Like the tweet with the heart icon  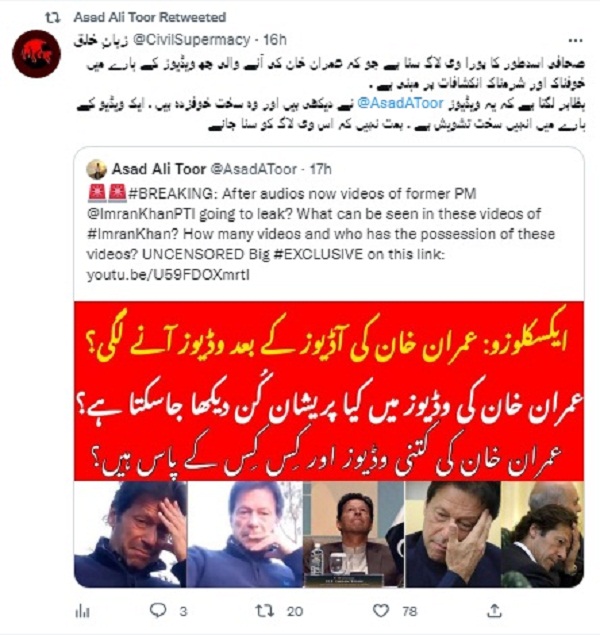pyautogui.click(x=381, y=611)
